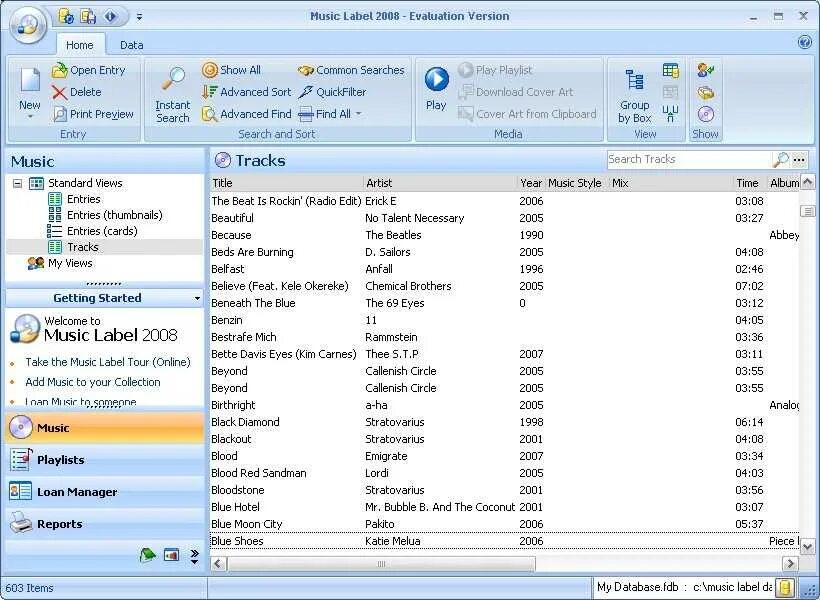Open Advanced Find
Screen dimensions: 820x600
coord(246,114)
